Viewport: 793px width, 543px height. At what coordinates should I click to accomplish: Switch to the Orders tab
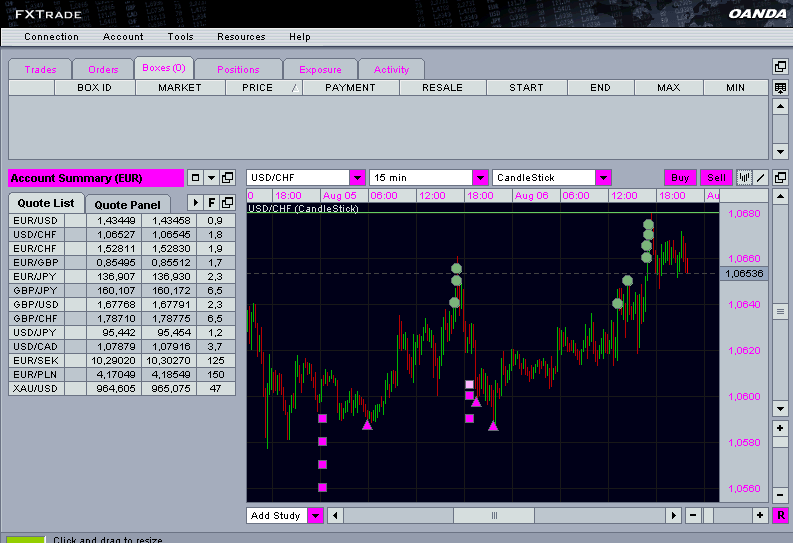coord(103,69)
